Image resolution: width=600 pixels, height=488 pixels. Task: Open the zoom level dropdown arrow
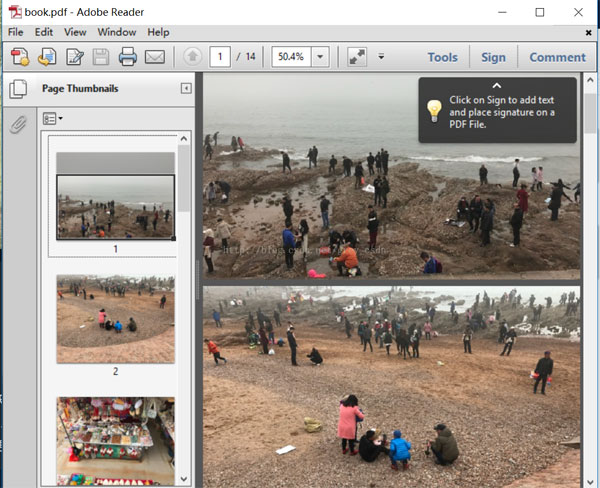click(320, 57)
